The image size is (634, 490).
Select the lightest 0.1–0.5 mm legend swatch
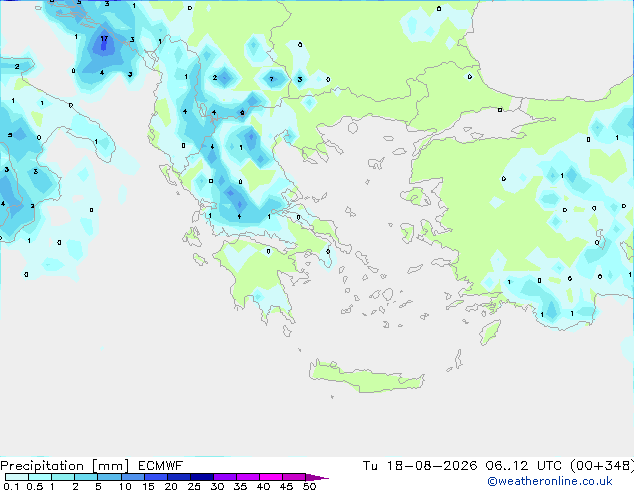[17, 477]
